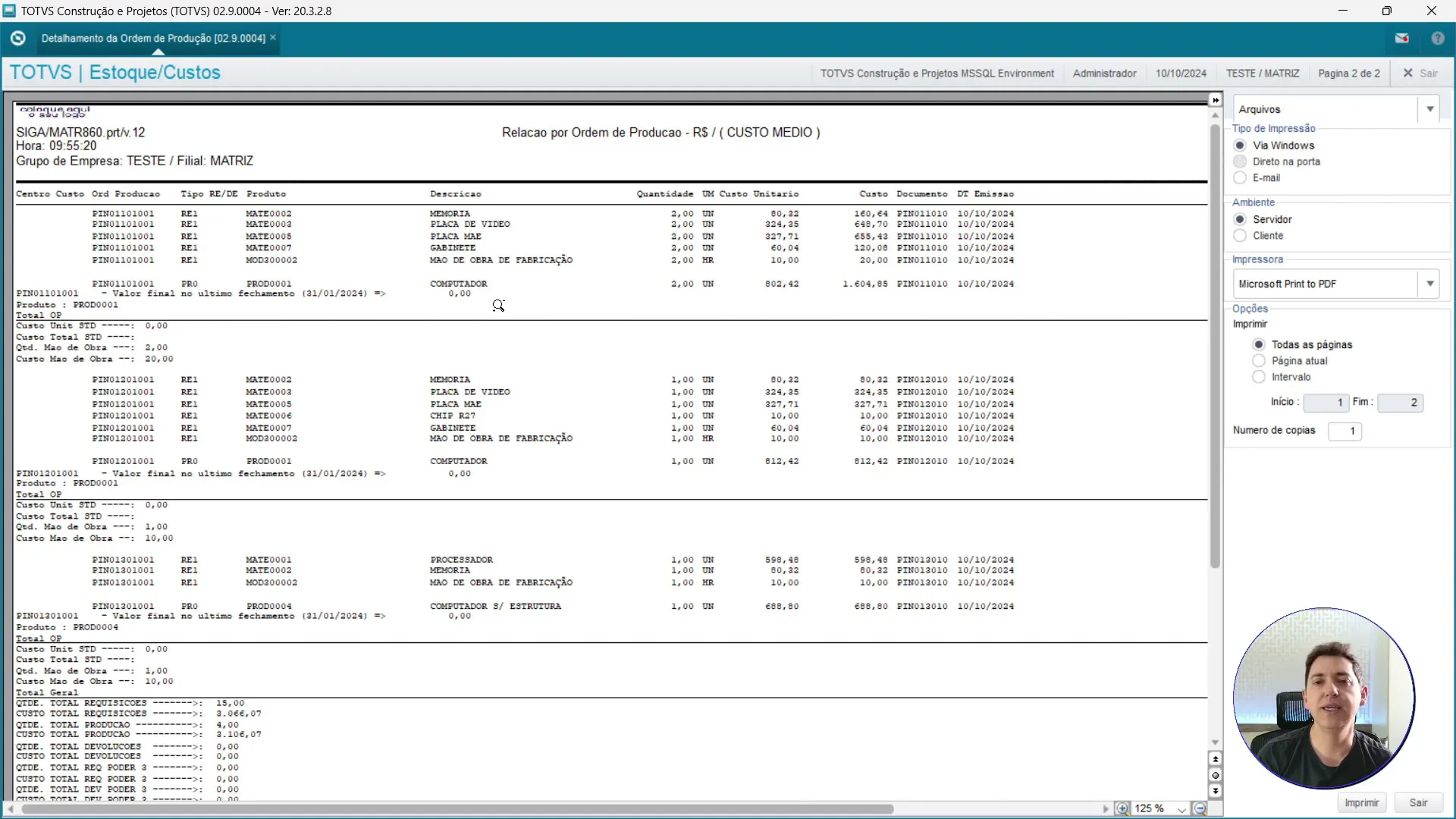Click Pagina 2 de 2 indicator

point(1349,74)
